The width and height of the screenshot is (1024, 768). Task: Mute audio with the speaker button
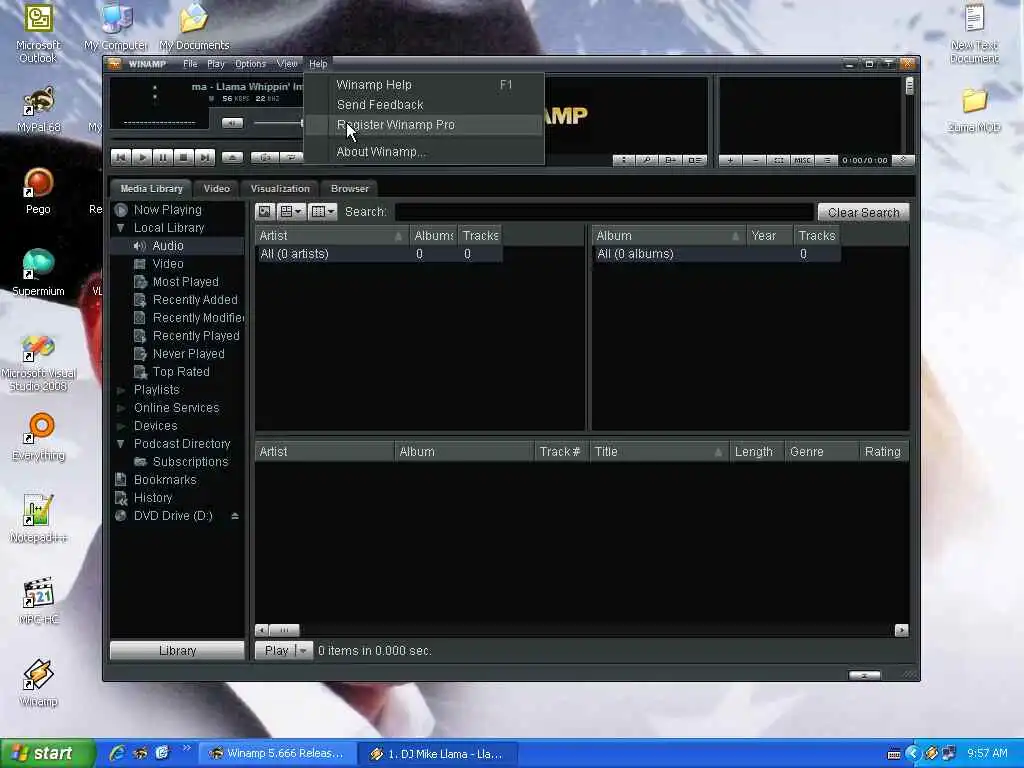point(232,123)
